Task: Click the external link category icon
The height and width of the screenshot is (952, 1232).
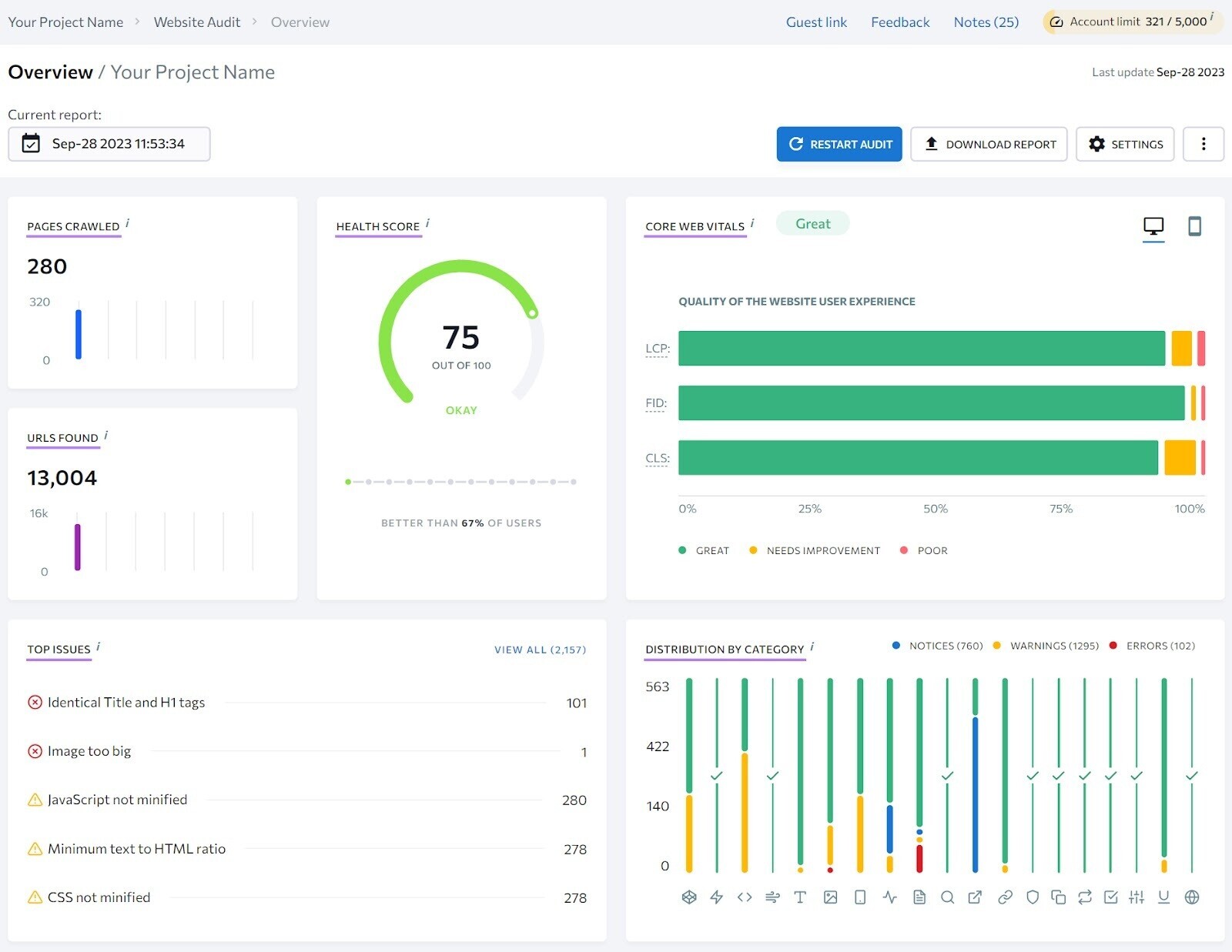Action: pos(975,897)
